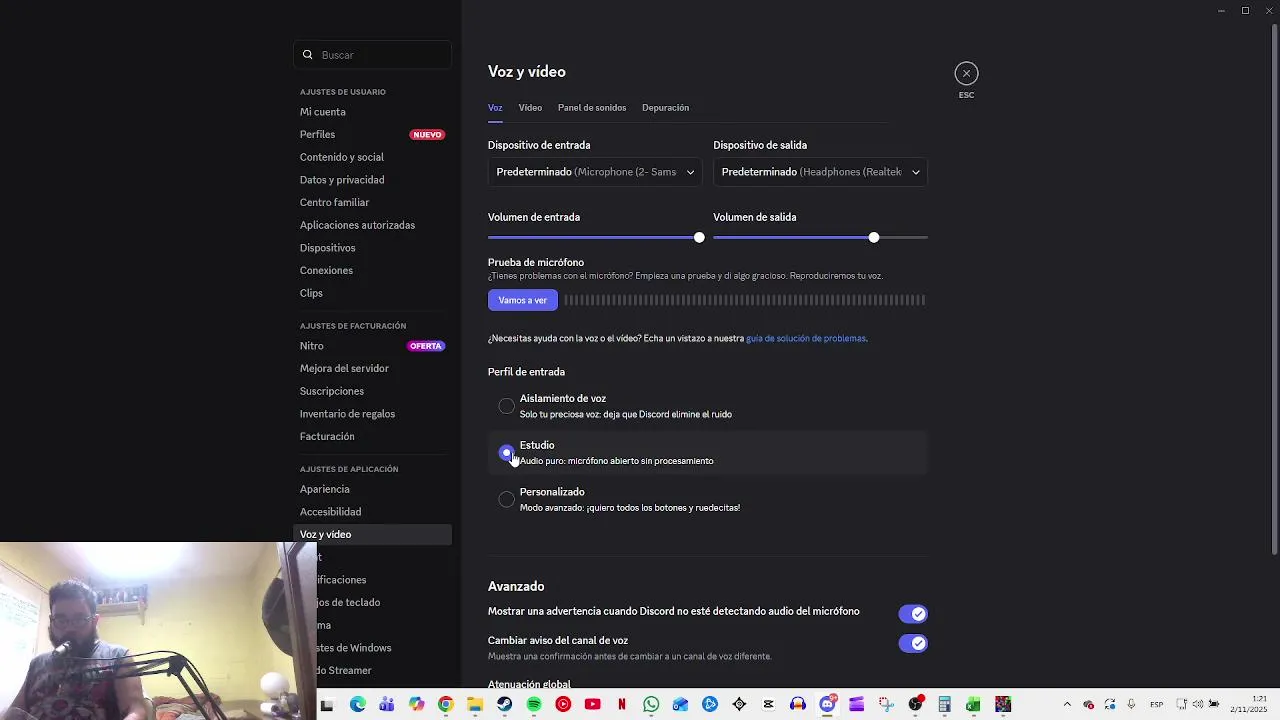1280x720 pixels.
Task: Click the microphone tray icon
Action: tap(1131, 705)
